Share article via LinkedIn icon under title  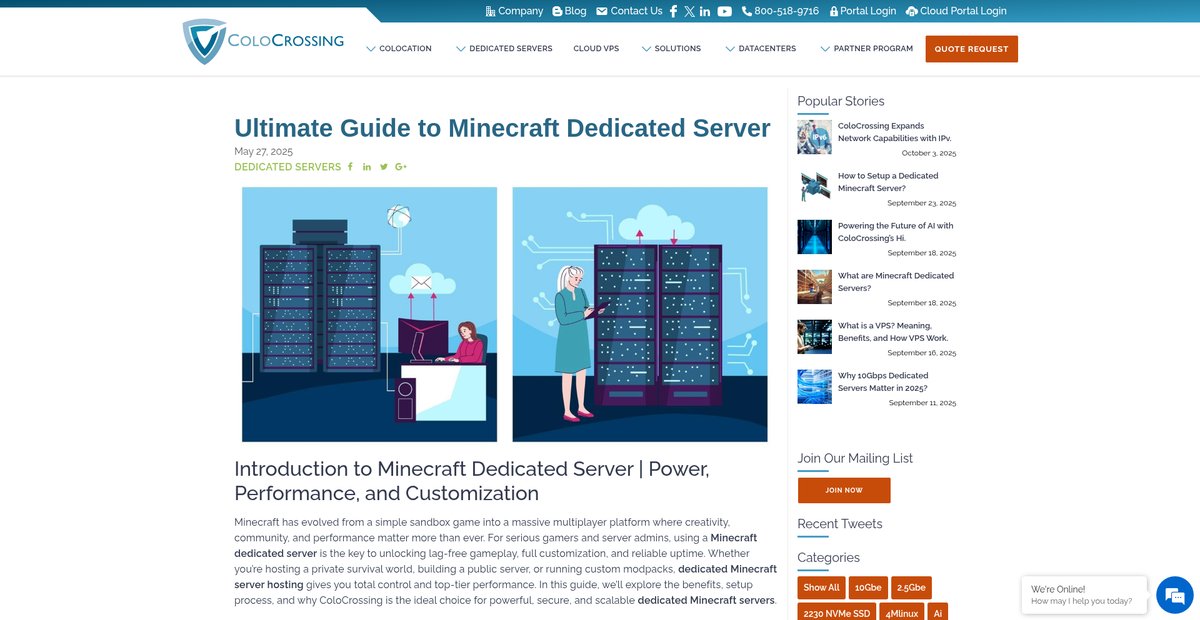point(367,167)
